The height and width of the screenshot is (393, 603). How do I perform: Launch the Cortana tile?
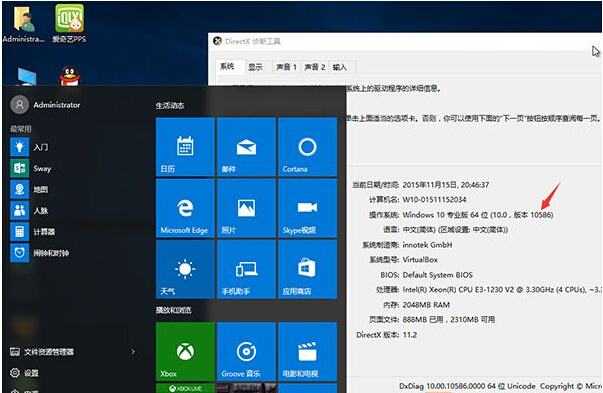[307, 147]
